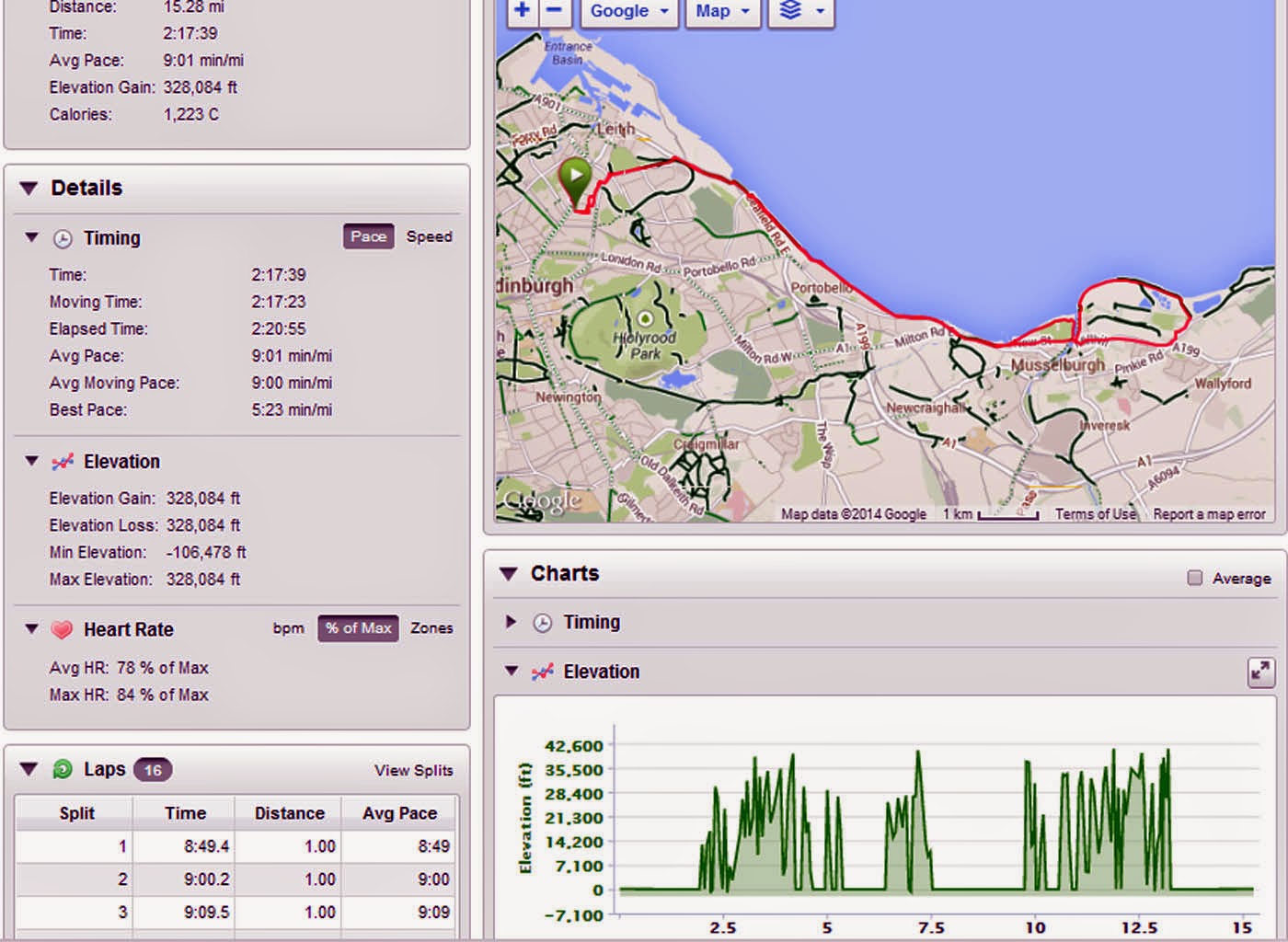This screenshot has width=1288, height=942.
Task: Click Report a map error link
Action: pyautogui.click(x=1209, y=514)
